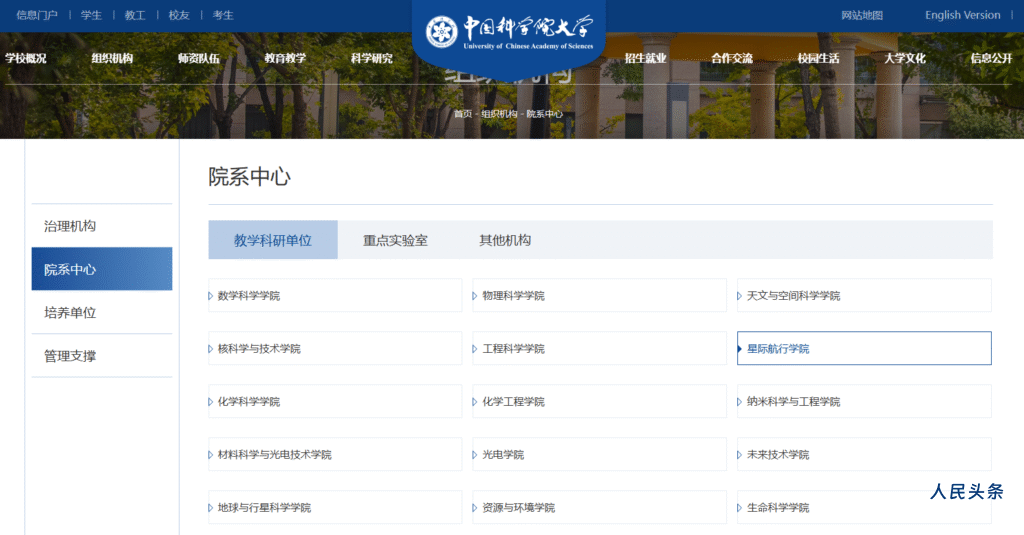This screenshot has height=535, width=1024.
Task: Open the 招生就业 navigation menu
Action: (x=645, y=58)
